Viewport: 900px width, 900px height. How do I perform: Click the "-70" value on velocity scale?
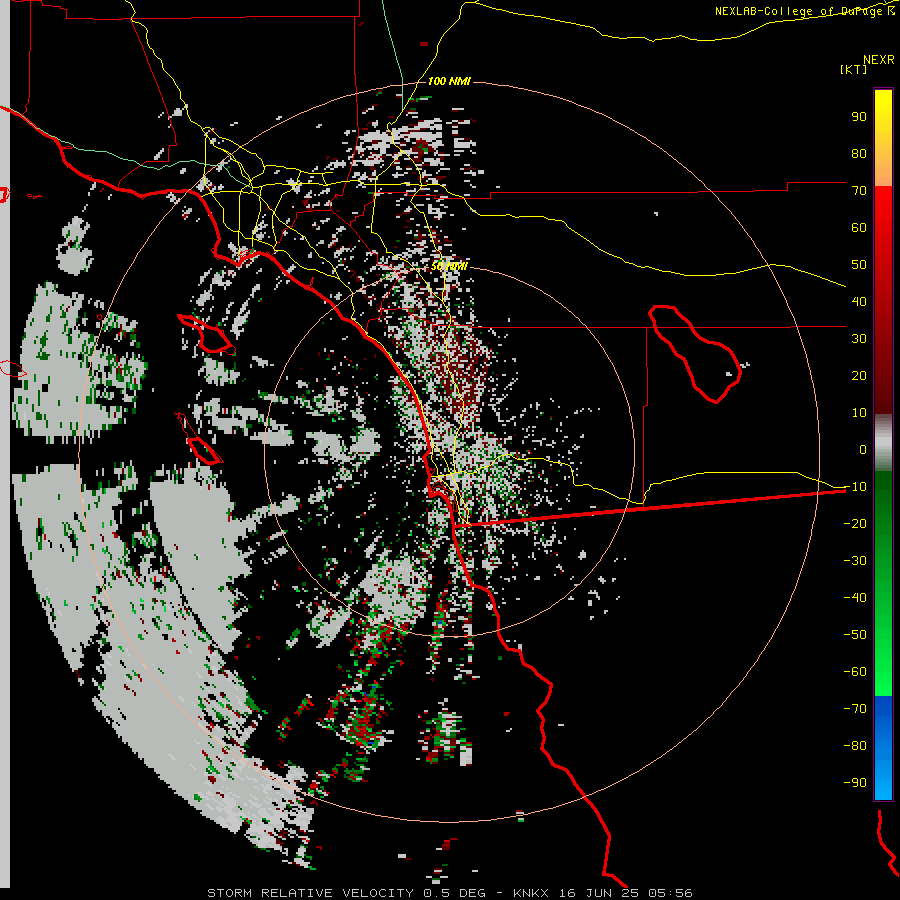[855, 709]
